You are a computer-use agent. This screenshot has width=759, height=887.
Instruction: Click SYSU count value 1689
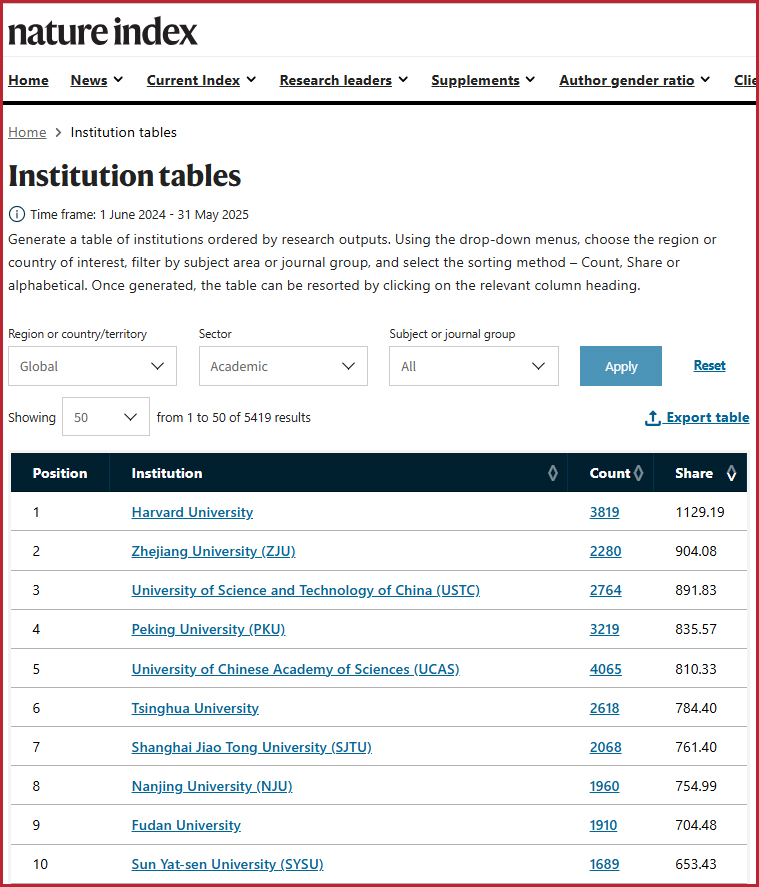click(604, 864)
